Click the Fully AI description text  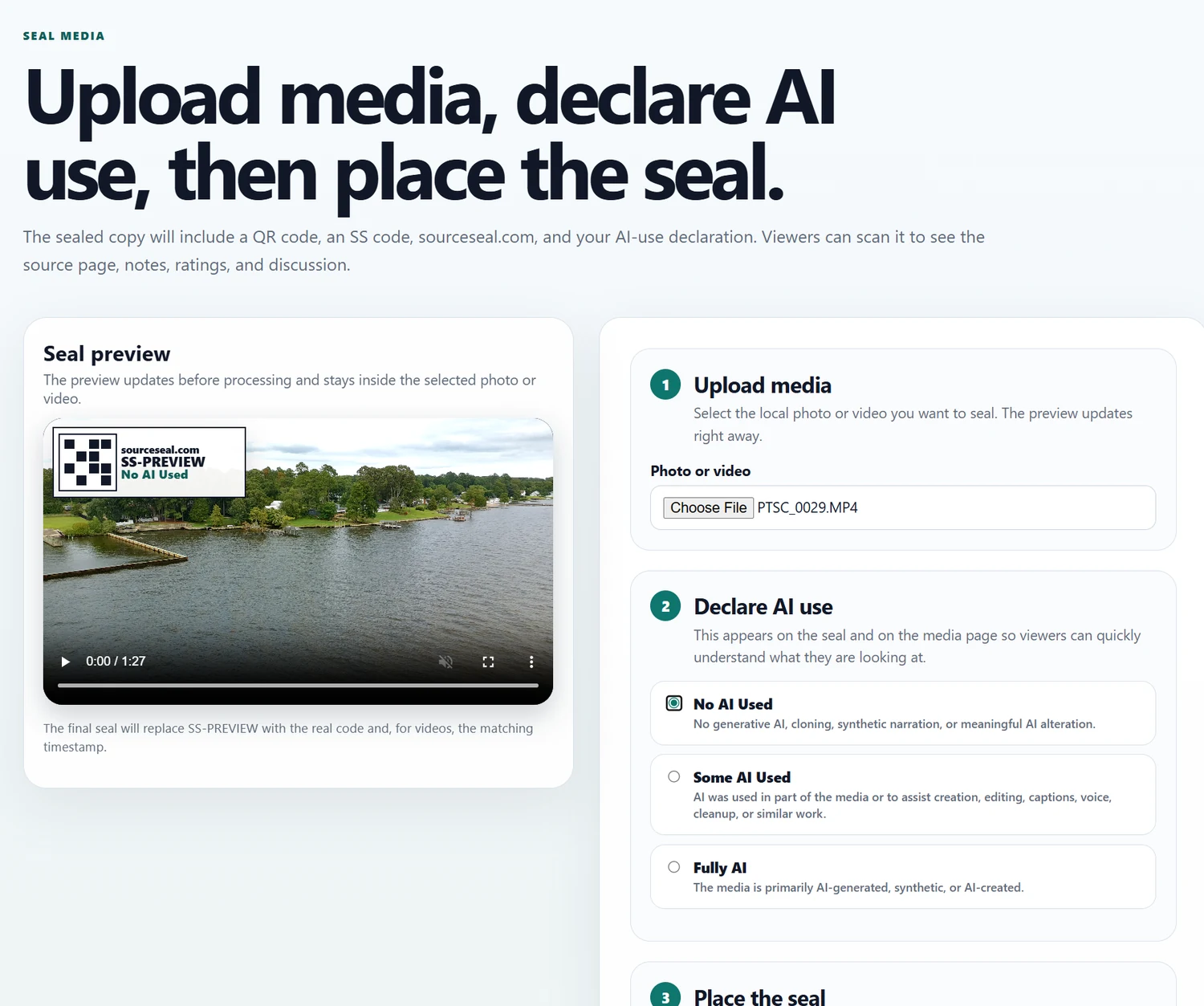pos(858,887)
